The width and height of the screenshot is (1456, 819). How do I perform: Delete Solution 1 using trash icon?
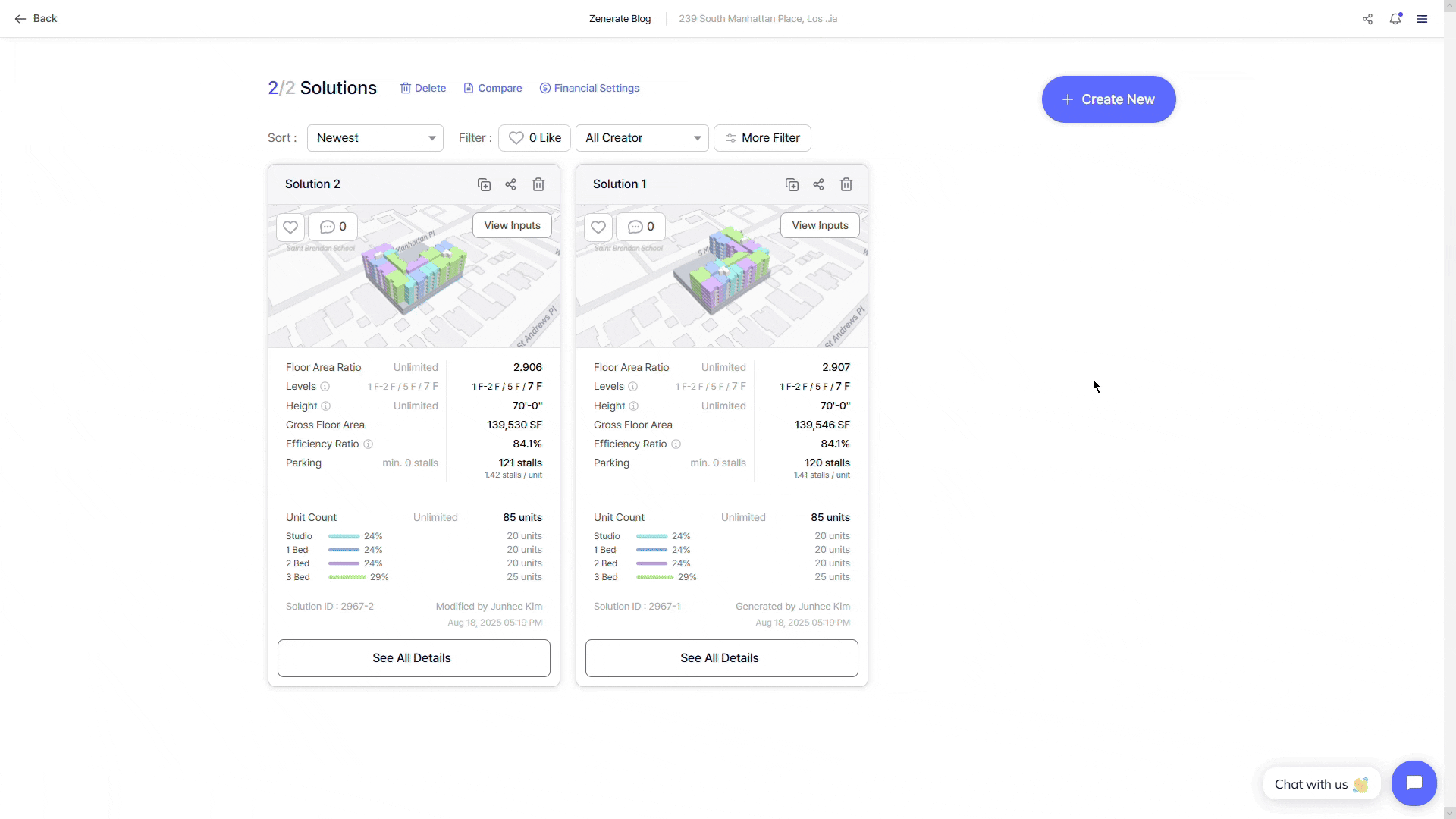tap(846, 184)
